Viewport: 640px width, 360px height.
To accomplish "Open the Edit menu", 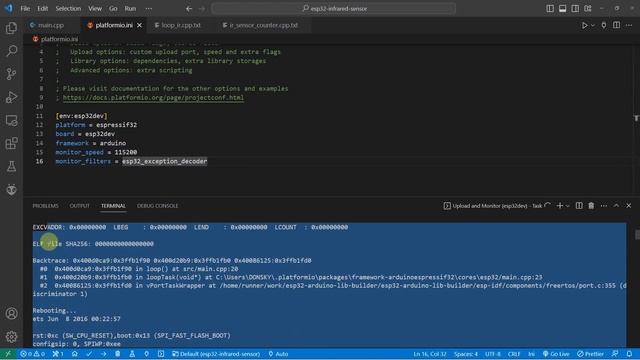I will point(42,9).
